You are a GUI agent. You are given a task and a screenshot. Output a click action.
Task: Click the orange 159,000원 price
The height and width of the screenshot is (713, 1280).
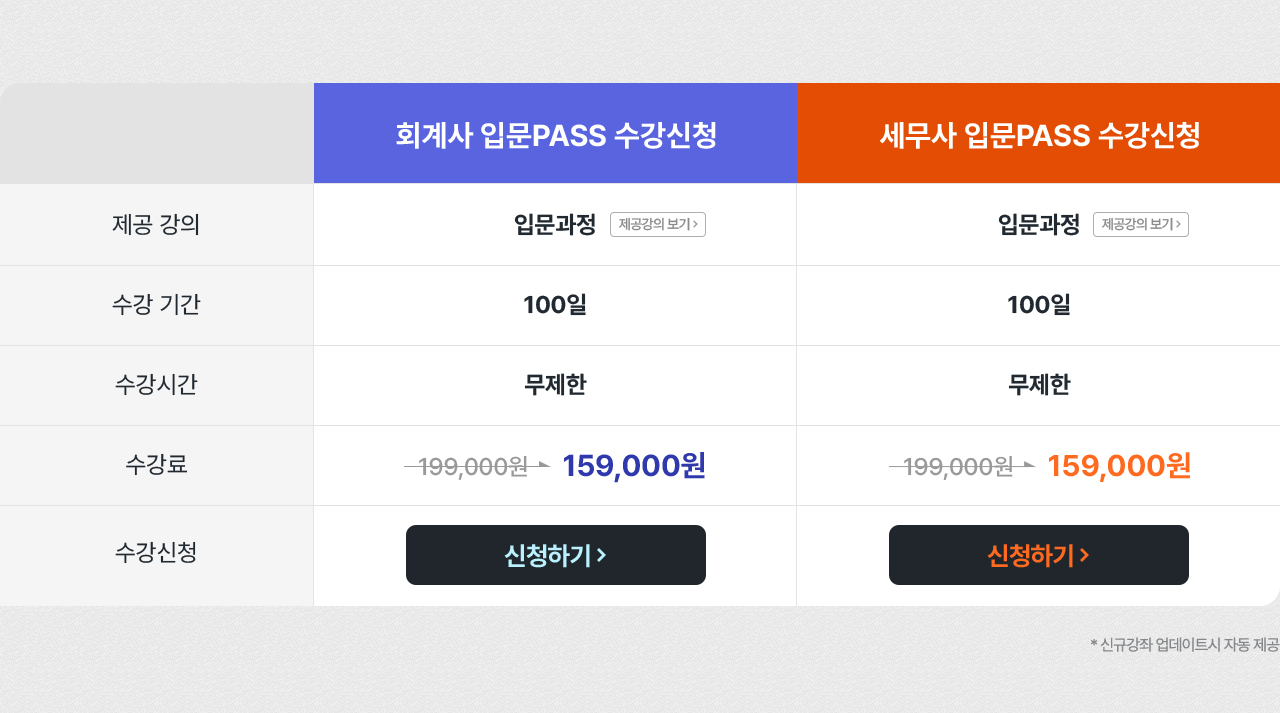pos(1119,465)
